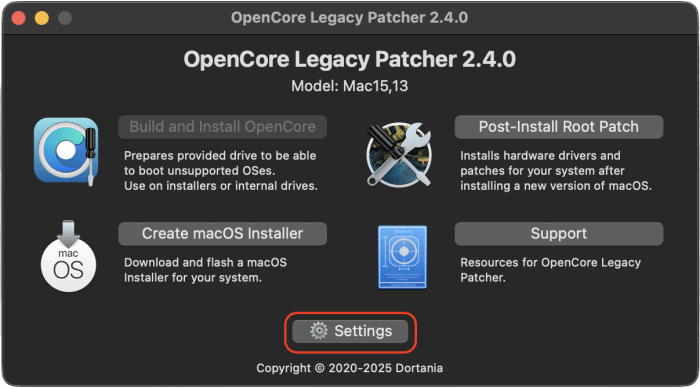Open the Support resources button
The width and height of the screenshot is (700, 389).
coord(559,234)
